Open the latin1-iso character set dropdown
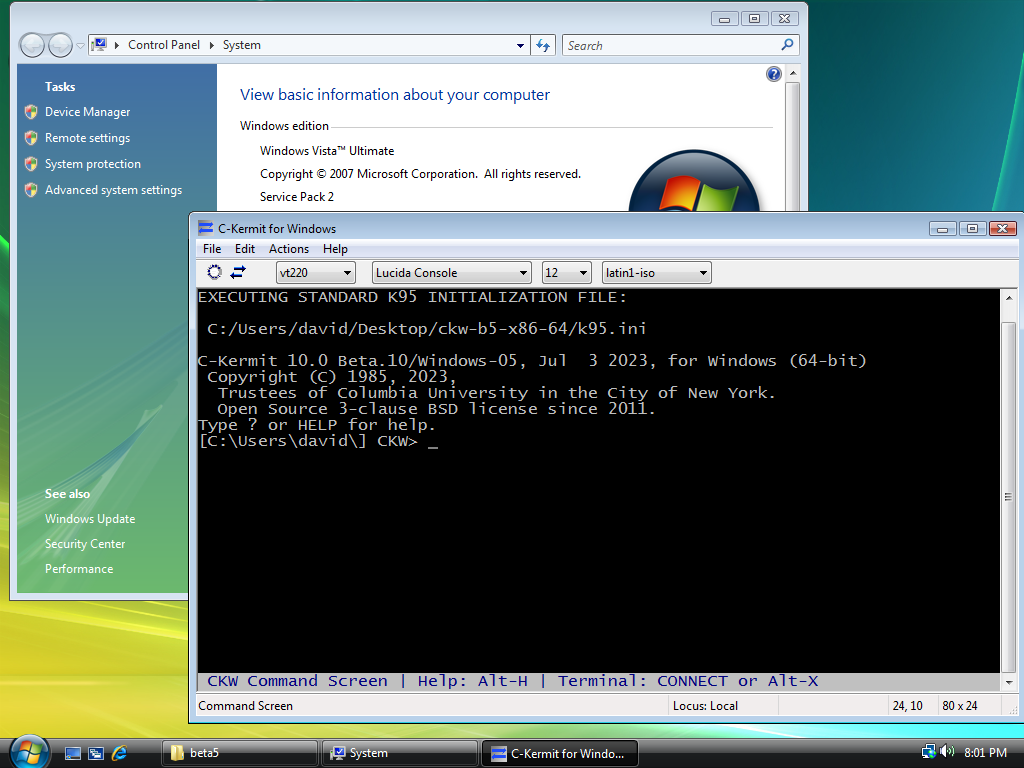Screen dimensions: 1024x768 point(656,273)
